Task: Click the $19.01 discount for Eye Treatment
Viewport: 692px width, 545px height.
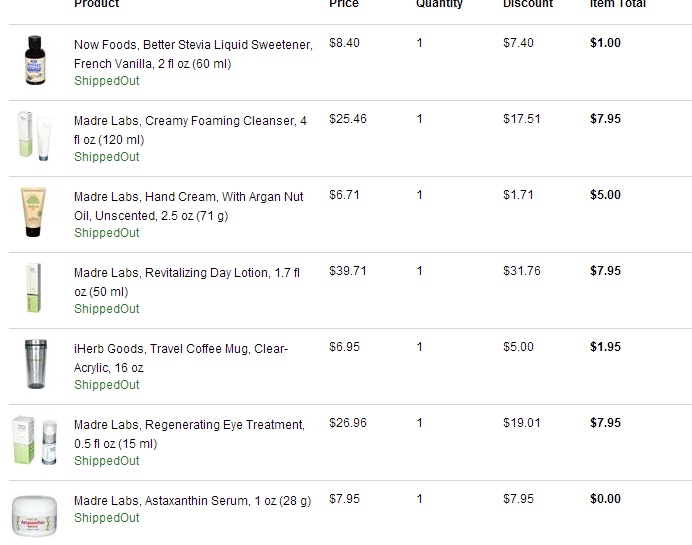Action: tap(521, 423)
